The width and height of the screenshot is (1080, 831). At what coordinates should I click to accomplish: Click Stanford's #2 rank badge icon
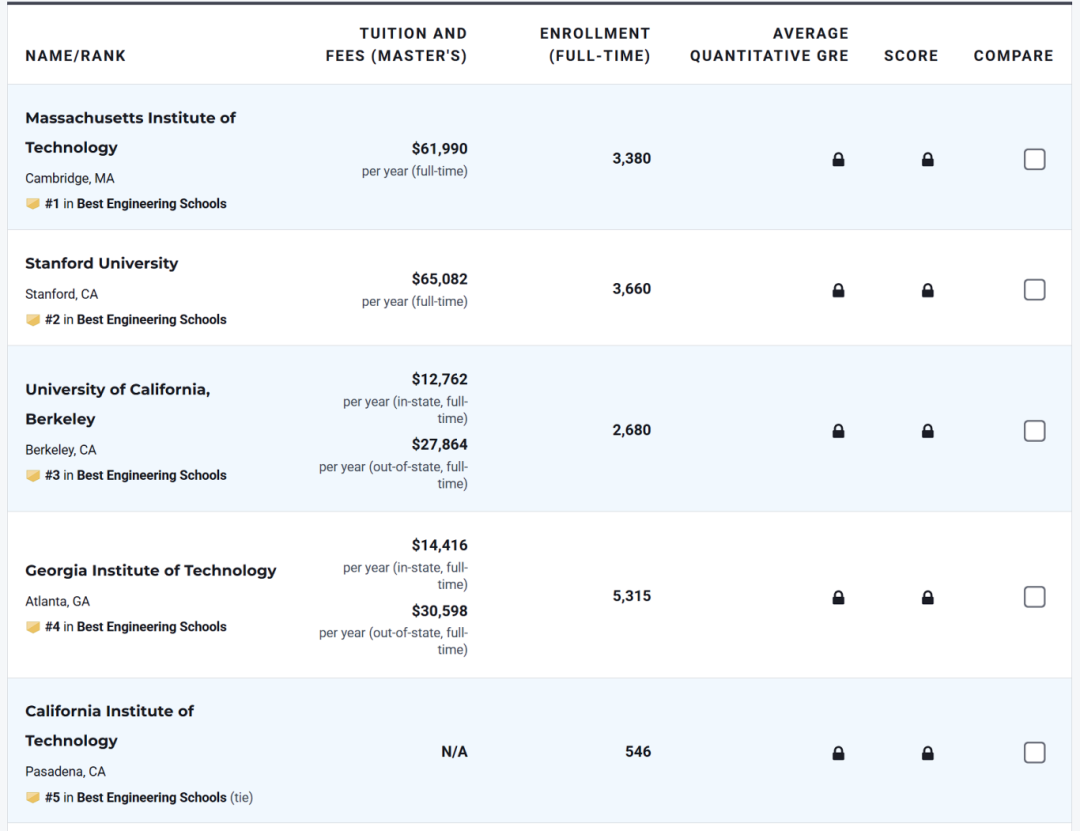(x=32, y=319)
